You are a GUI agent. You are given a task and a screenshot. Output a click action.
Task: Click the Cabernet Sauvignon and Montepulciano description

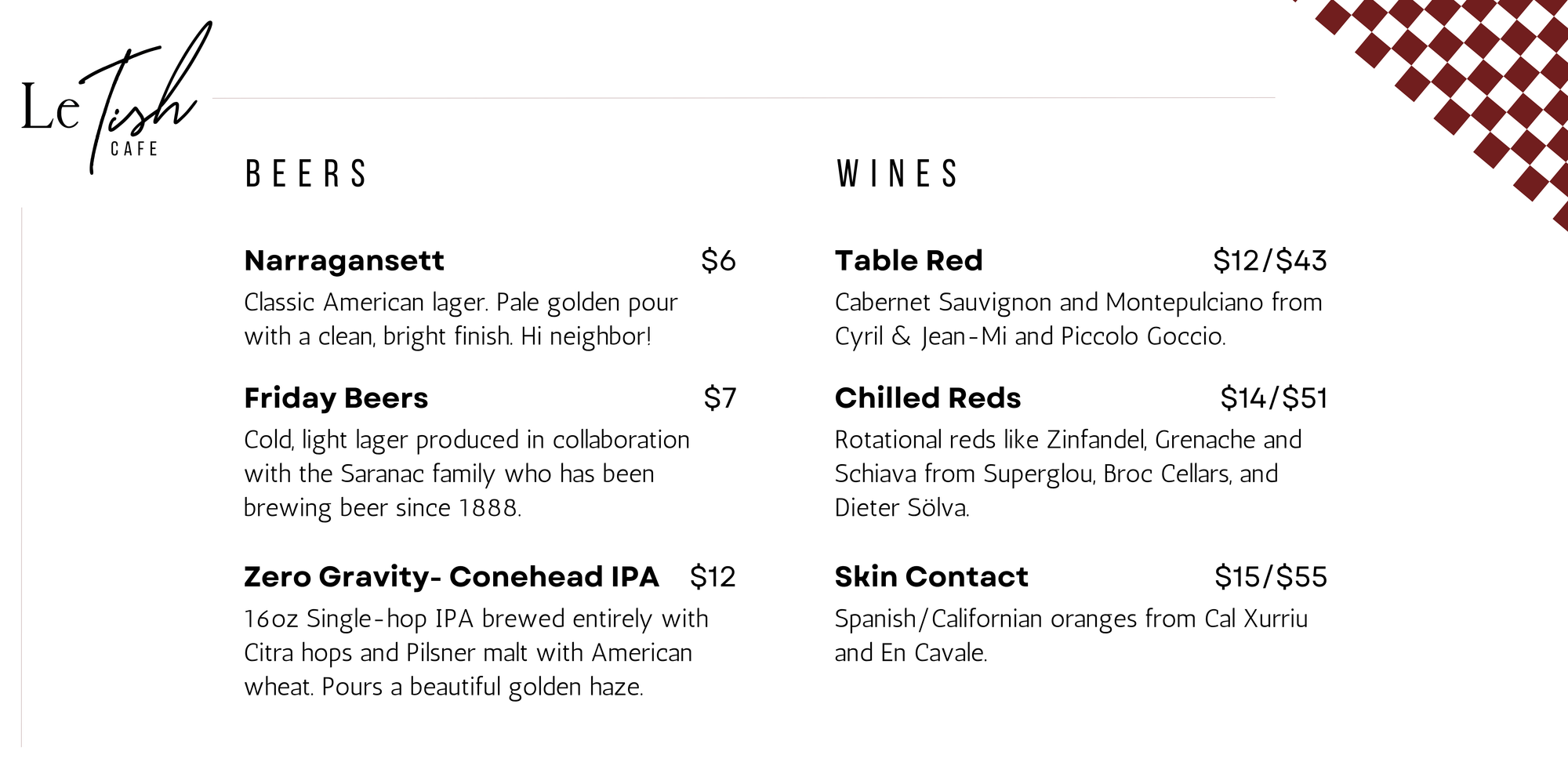point(1078,319)
